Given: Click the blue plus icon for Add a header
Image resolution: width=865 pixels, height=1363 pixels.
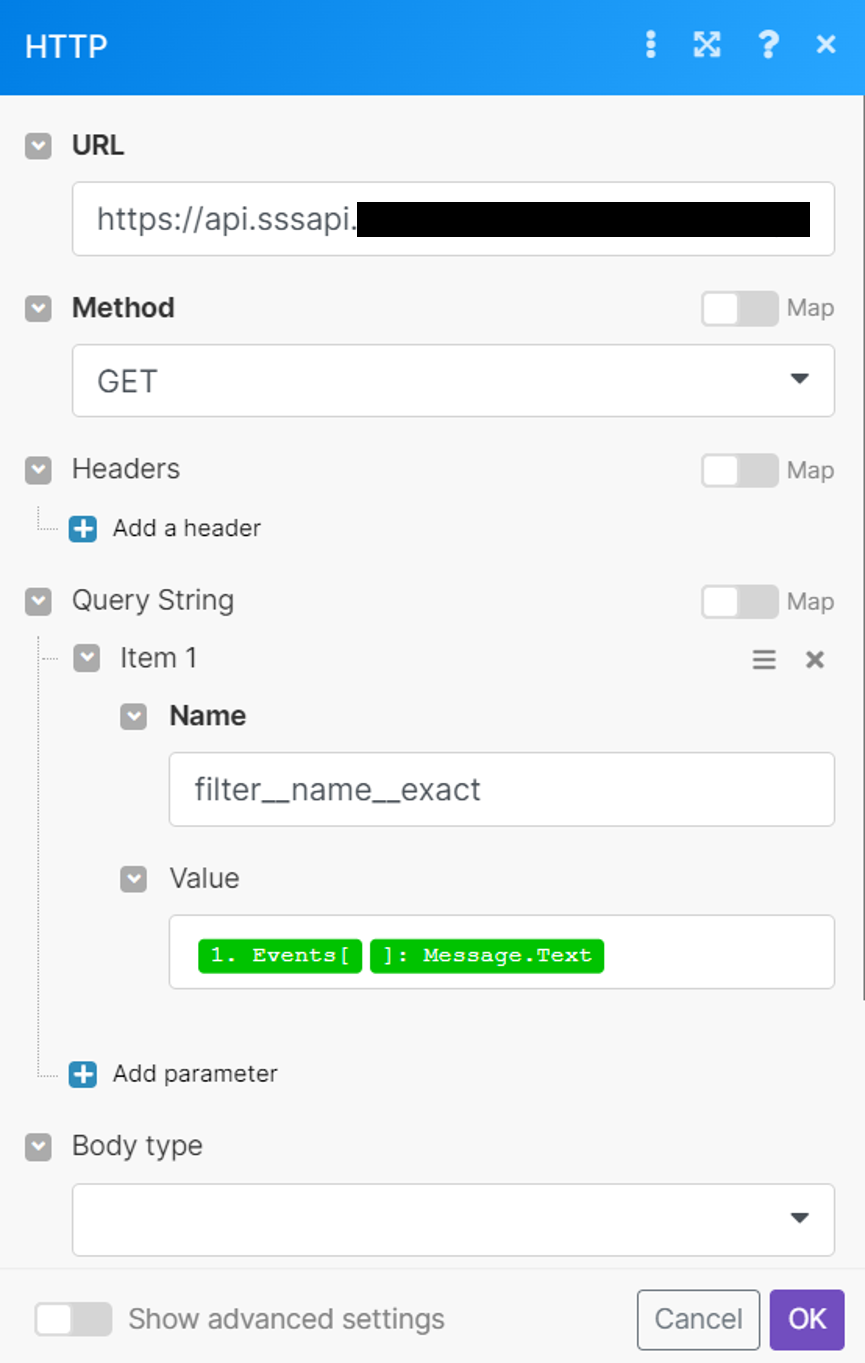Looking at the screenshot, I should coord(83,528).
